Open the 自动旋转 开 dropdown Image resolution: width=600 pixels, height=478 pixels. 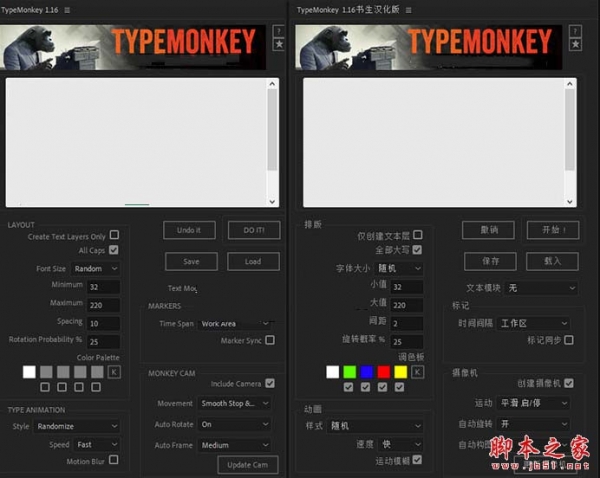tap(533, 424)
